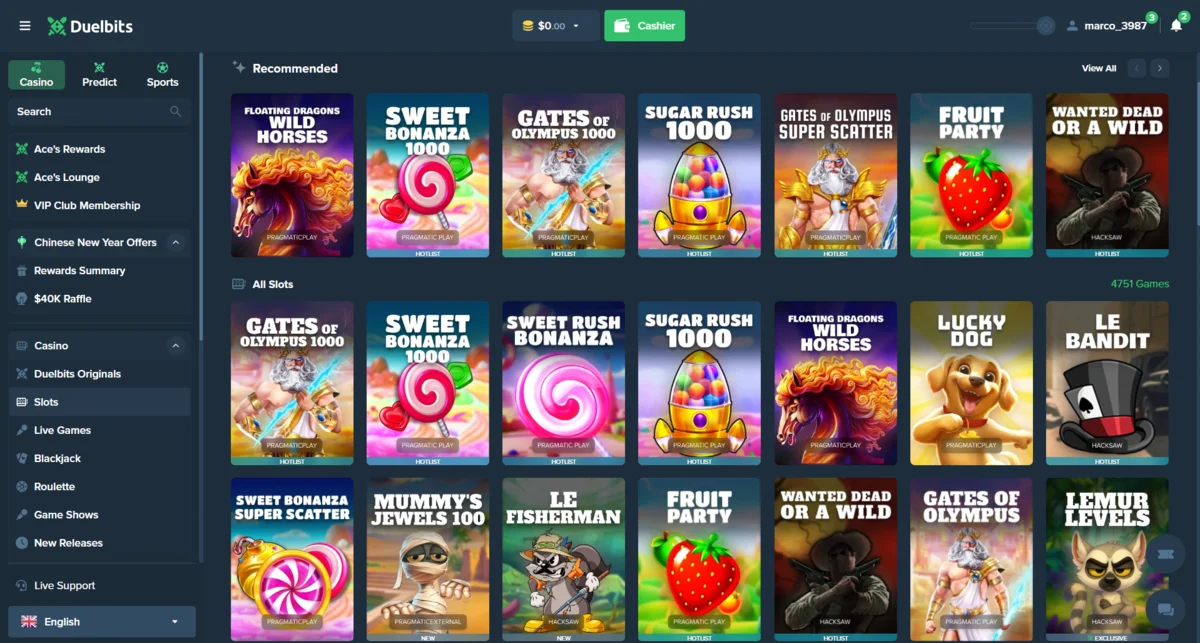This screenshot has width=1200, height=643.
Task: Click the search magnifier icon
Action: pyautogui.click(x=176, y=112)
